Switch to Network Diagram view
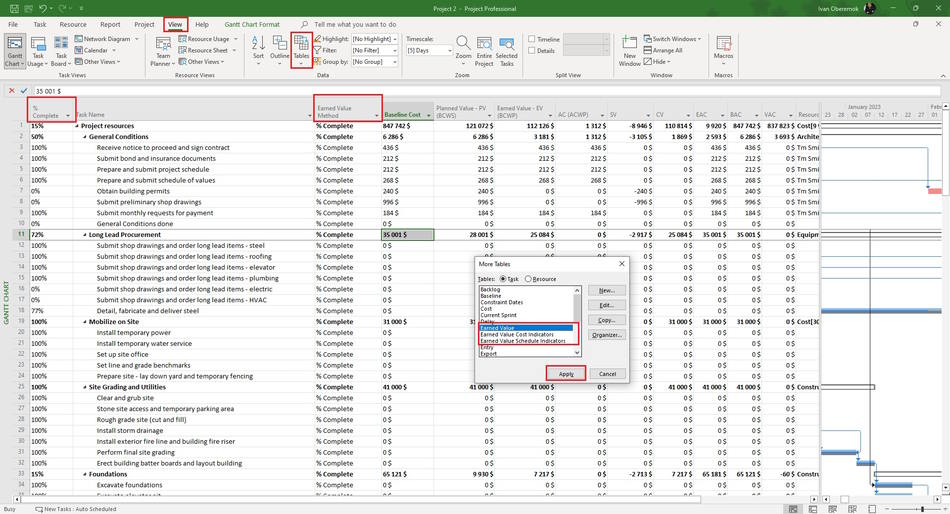This screenshot has height=514, width=950. pyautogui.click(x=106, y=39)
